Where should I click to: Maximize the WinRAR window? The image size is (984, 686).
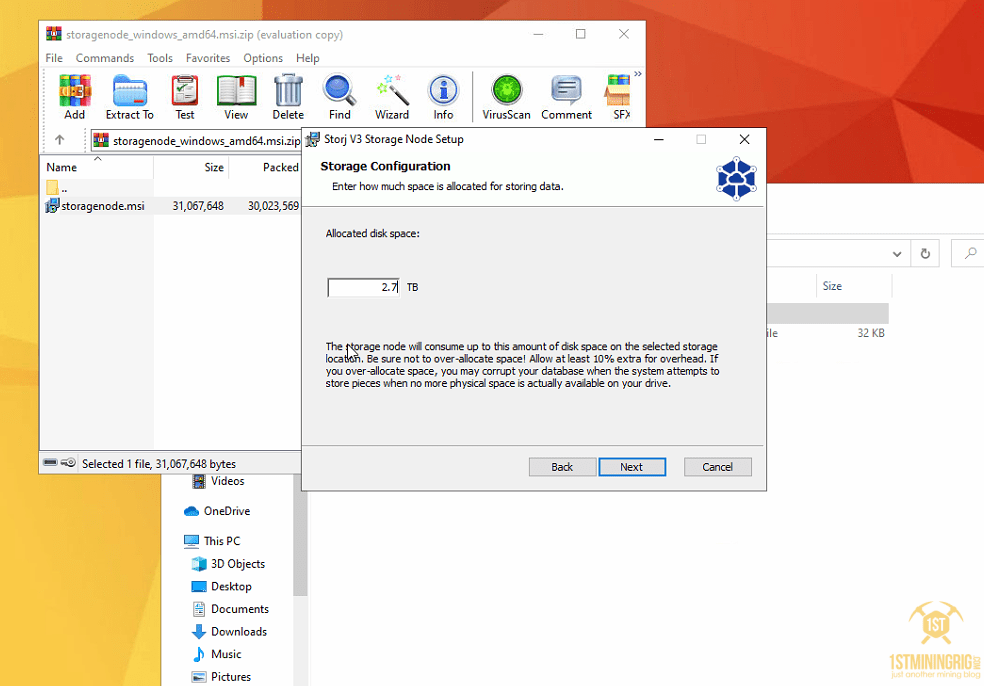580,34
